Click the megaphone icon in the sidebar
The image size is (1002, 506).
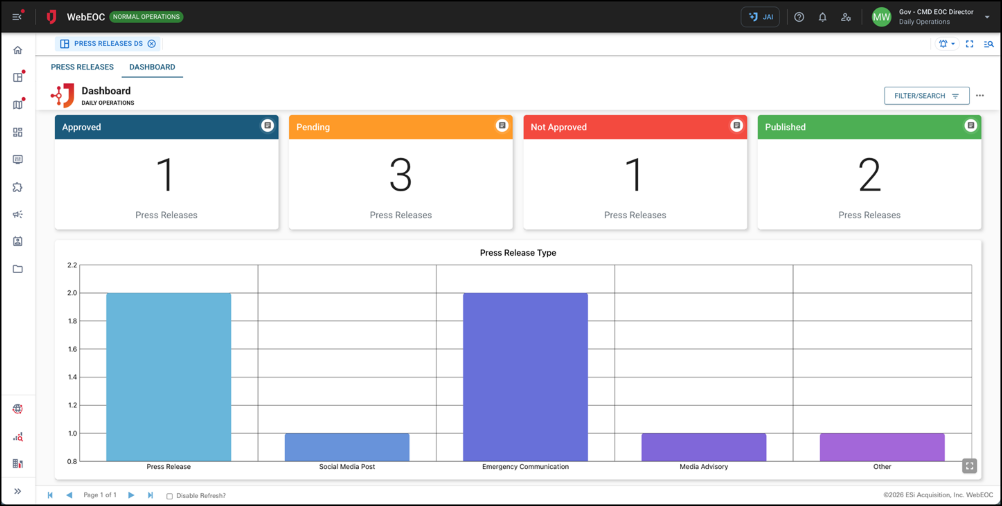coord(17,215)
